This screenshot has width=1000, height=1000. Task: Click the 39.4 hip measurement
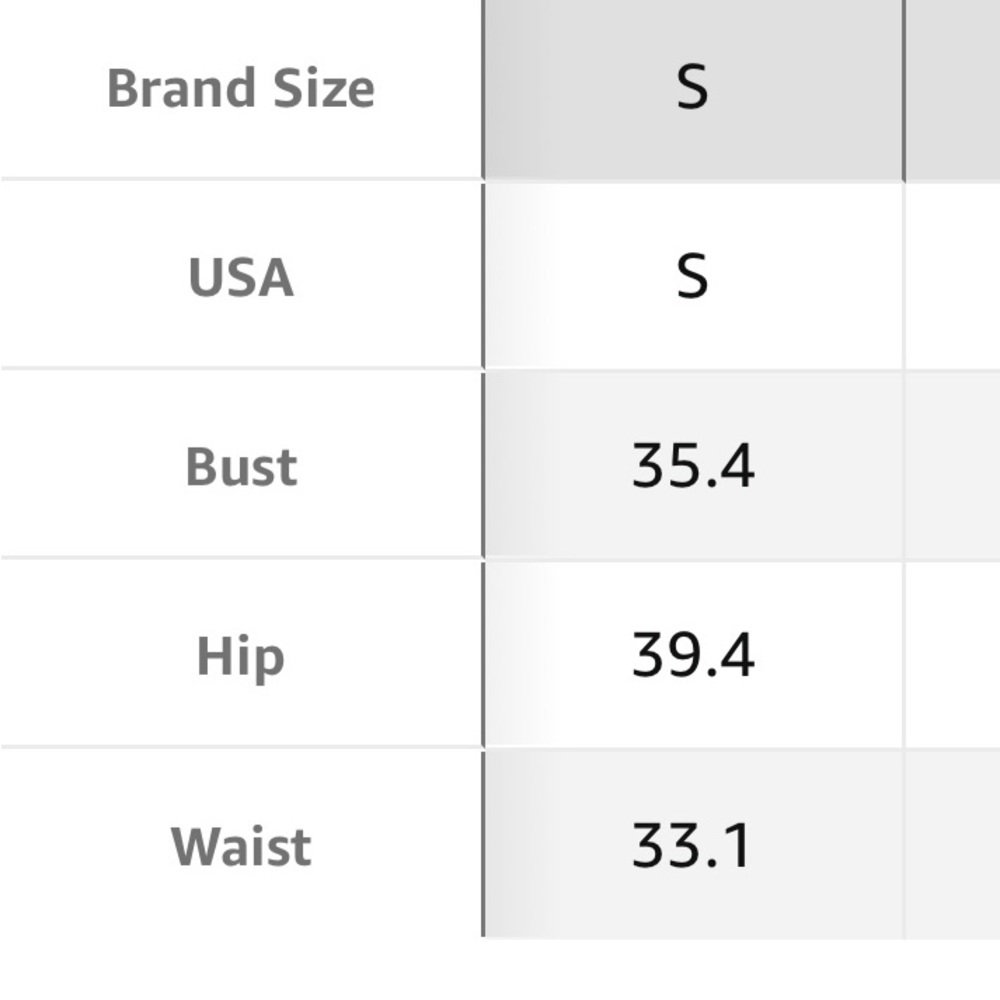point(692,657)
